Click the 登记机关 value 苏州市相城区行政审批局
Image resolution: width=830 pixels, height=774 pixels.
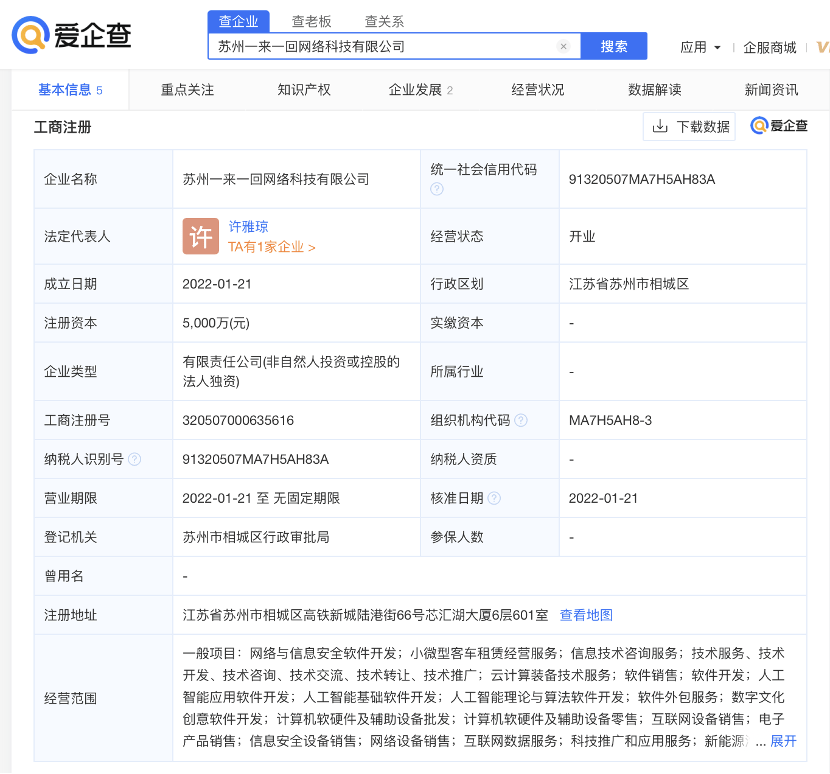256,537
